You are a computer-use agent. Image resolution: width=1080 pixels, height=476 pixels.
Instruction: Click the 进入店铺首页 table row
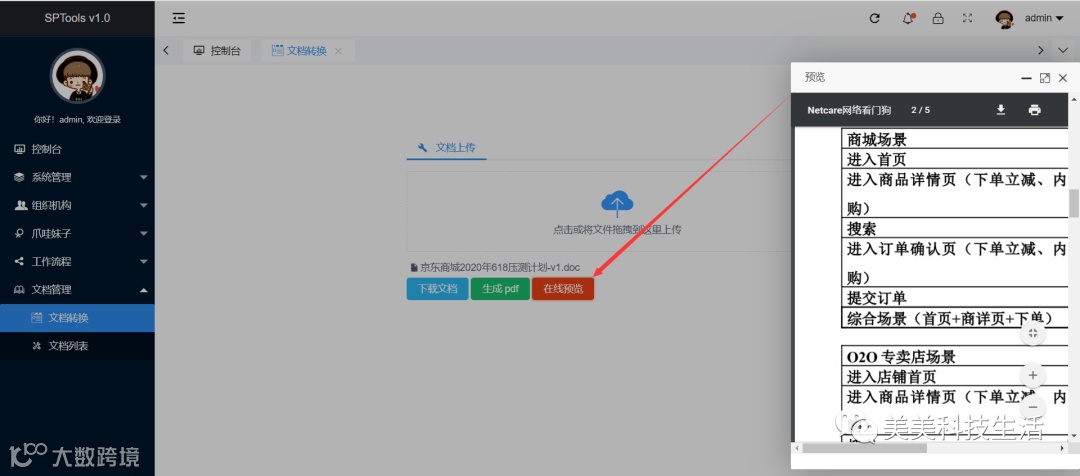pyautogui.click(x=955, y=377)
